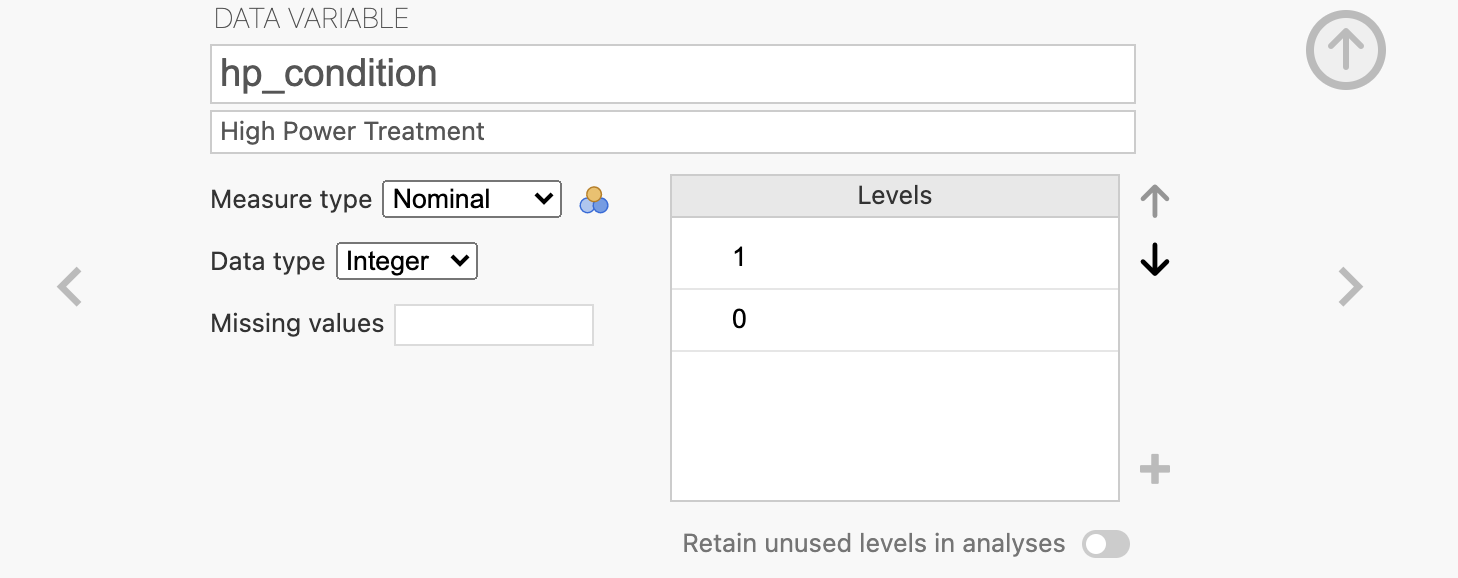Image resolution: width=1458 pixels, height=578 pixels.
Task: Click the Measure type label text
Action: tap(291, 199)
